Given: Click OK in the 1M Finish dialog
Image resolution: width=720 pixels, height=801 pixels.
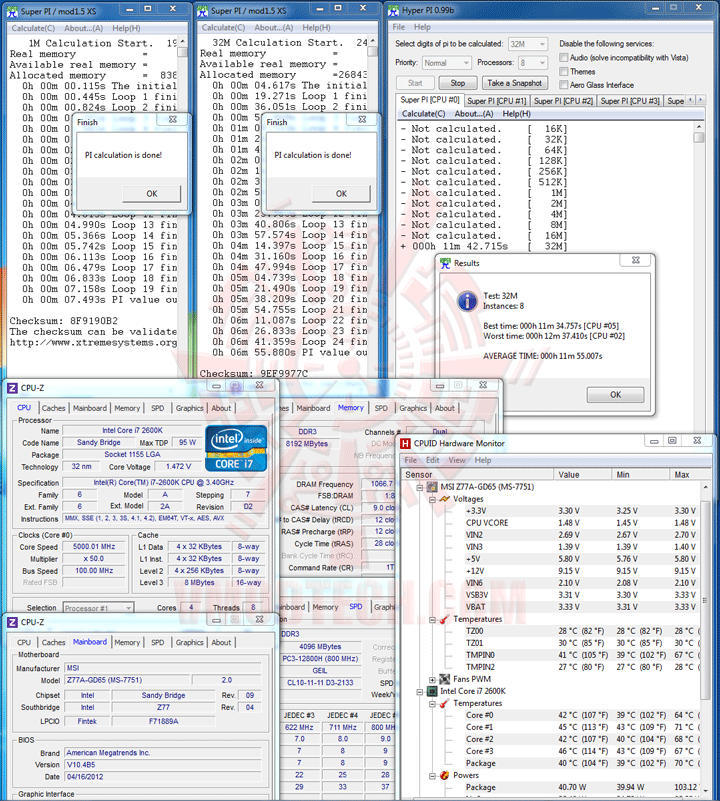Looking at the screenshot, I should (x=152, y=194).
